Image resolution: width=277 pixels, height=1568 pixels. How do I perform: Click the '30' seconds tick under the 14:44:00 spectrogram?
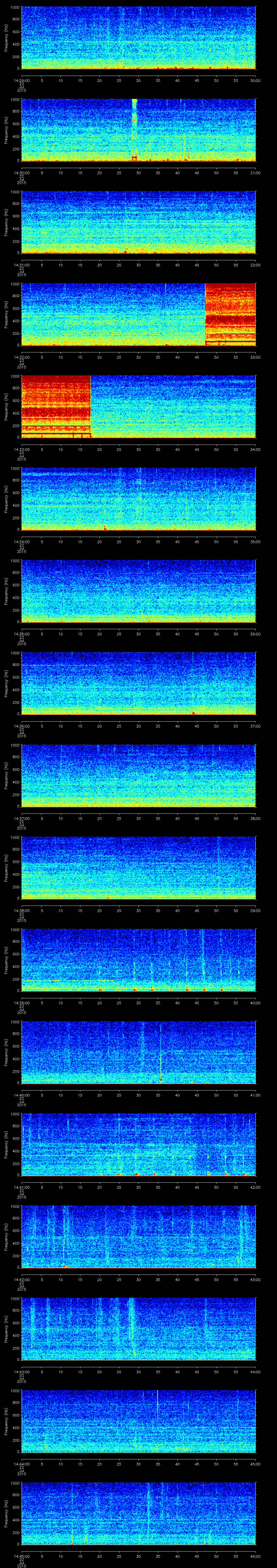point(139,1464)
